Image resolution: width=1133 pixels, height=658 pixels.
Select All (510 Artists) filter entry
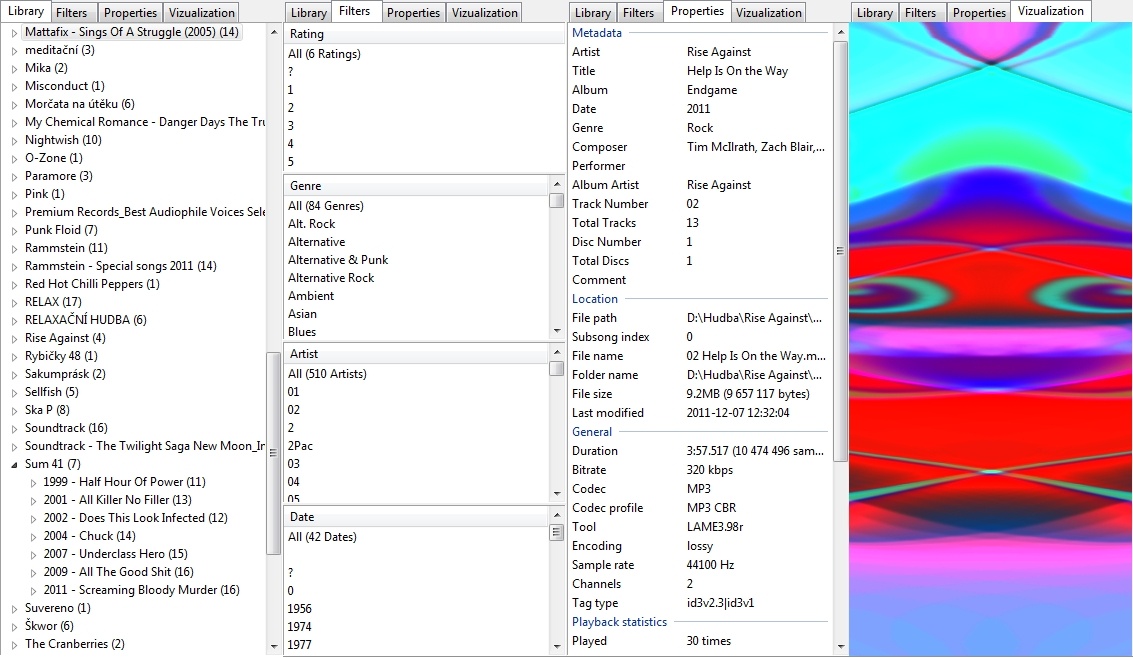(x=327, y=374)
